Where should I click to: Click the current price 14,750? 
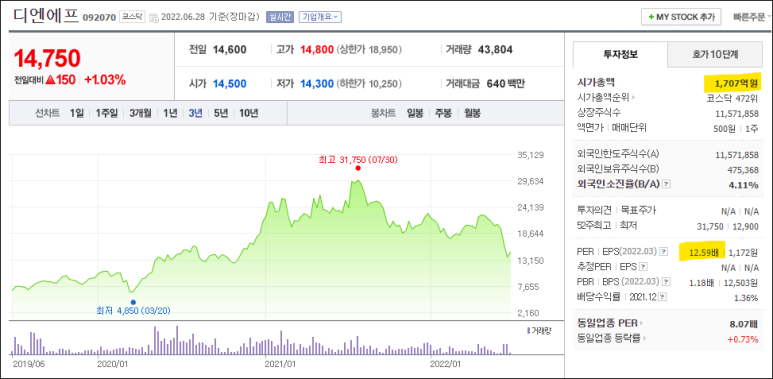pos(47,58)
